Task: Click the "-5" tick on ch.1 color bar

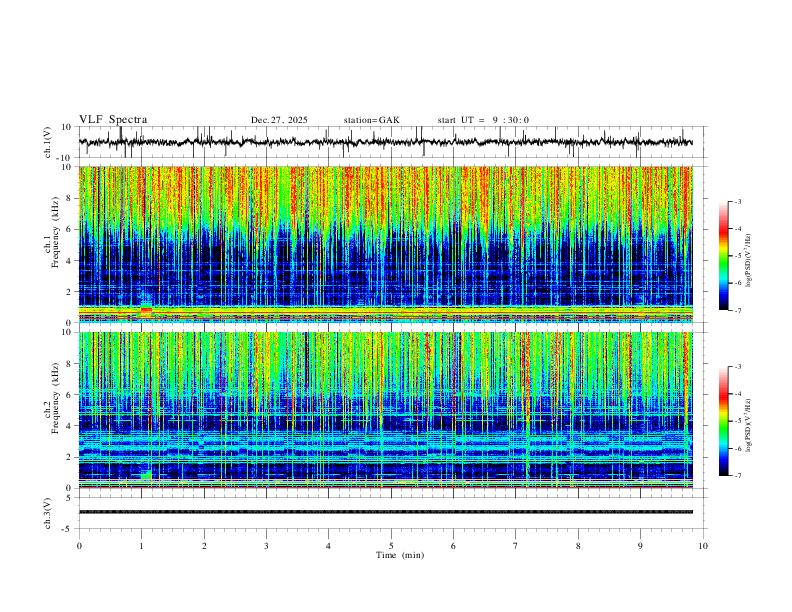Action: (737, 256)
